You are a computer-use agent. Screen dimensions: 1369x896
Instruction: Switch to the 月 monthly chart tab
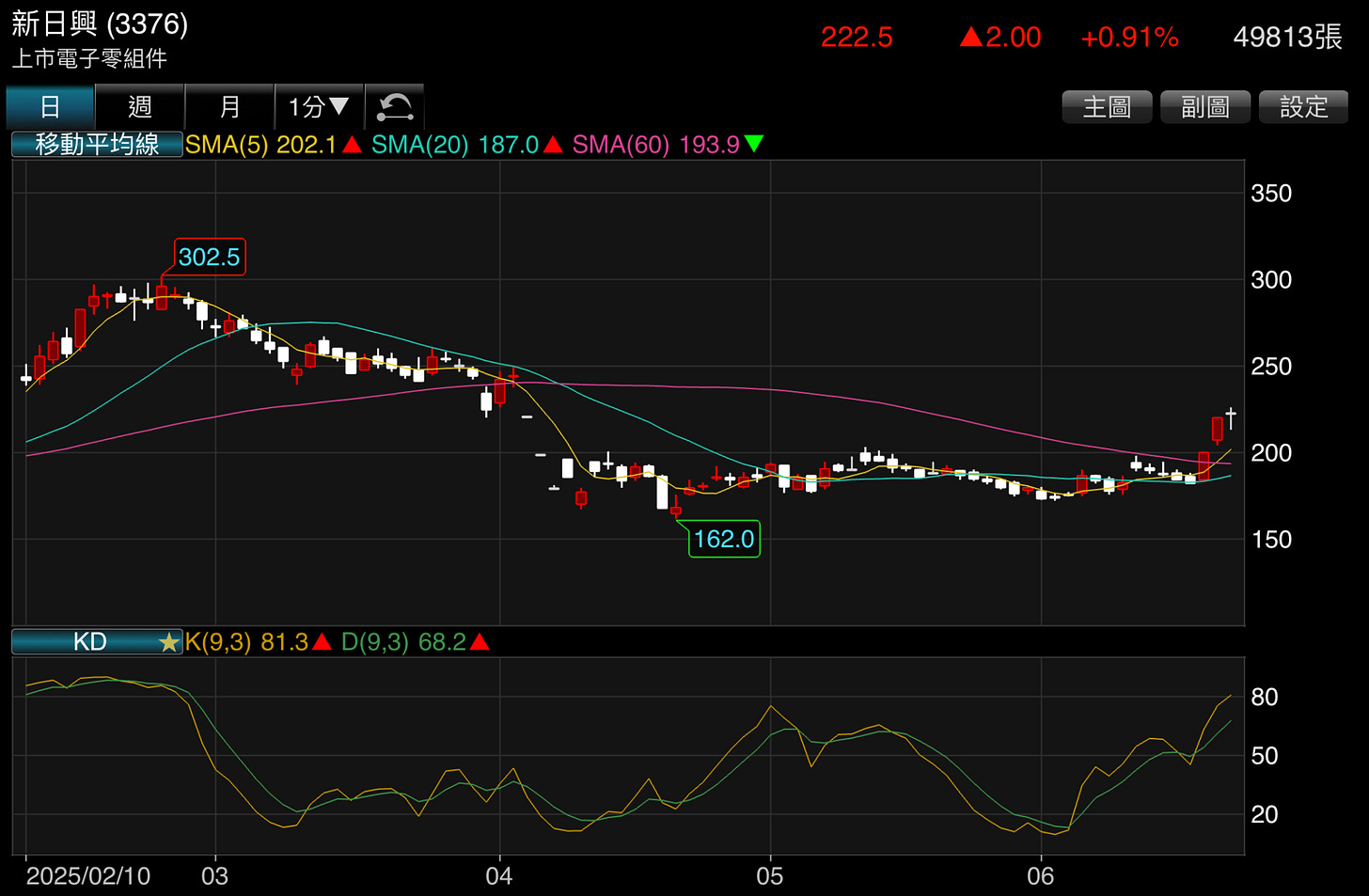(229, 107)
